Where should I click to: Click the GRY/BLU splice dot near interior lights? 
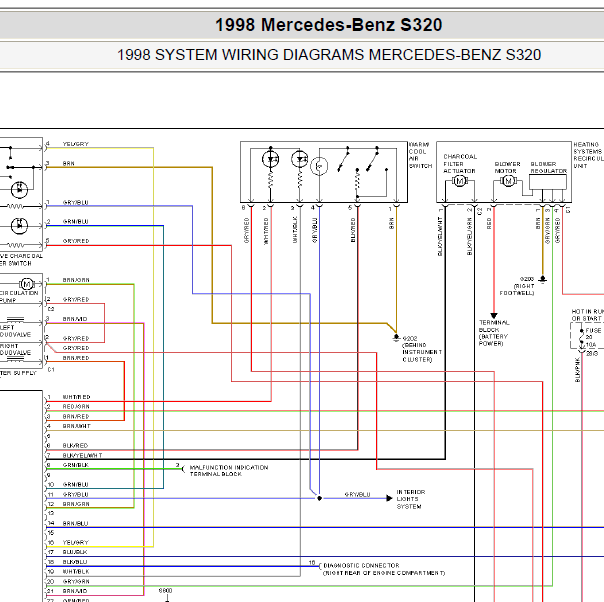(319, 498)
